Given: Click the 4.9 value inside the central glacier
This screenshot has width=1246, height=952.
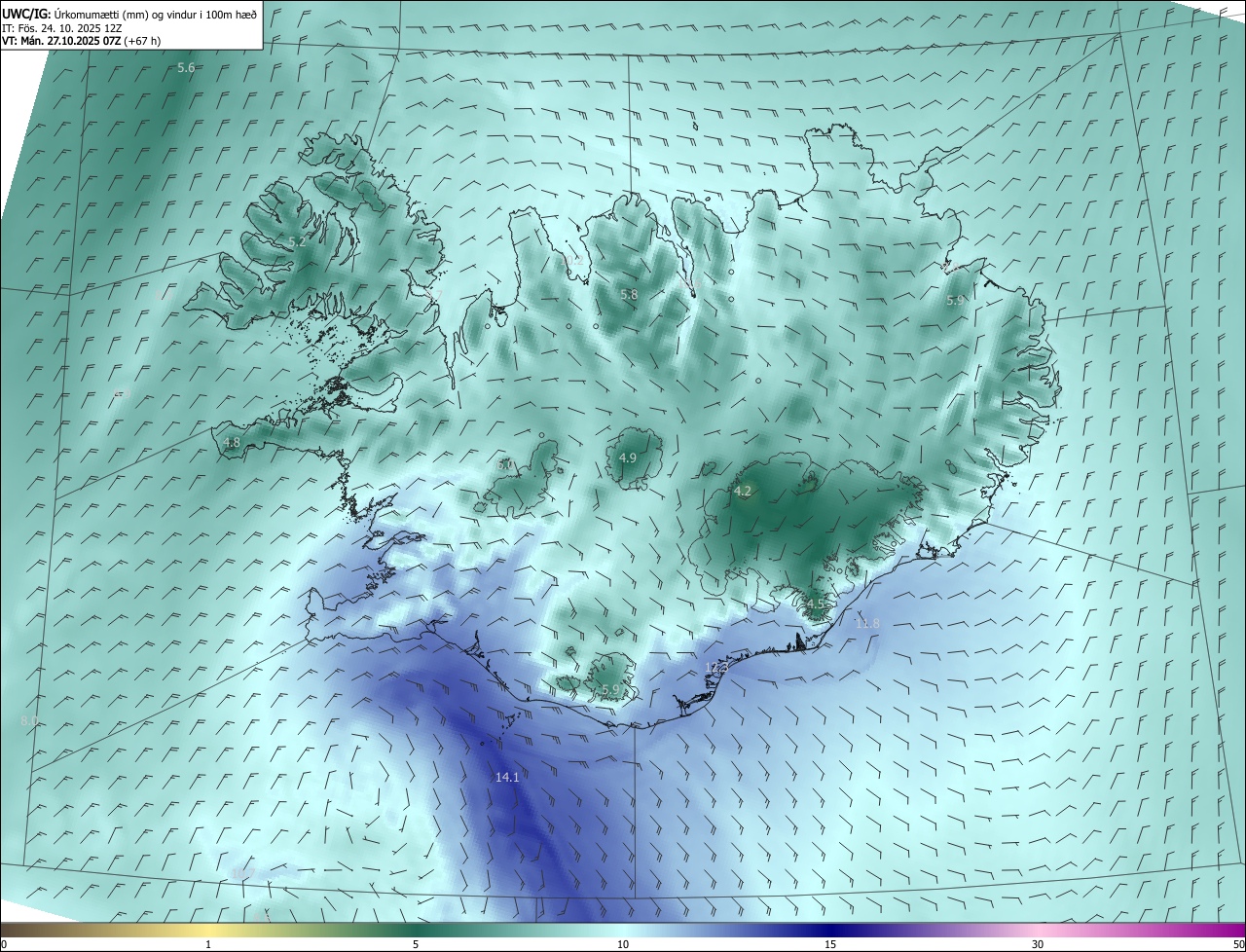Looking at the screenshot, I should coord(628,458).
